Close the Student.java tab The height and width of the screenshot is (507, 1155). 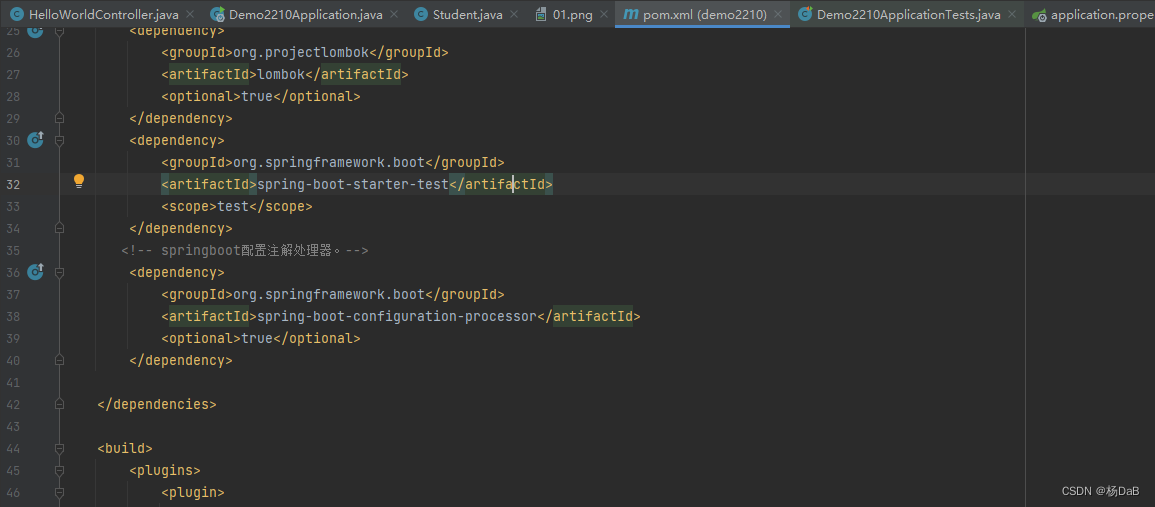click(516, 15)
